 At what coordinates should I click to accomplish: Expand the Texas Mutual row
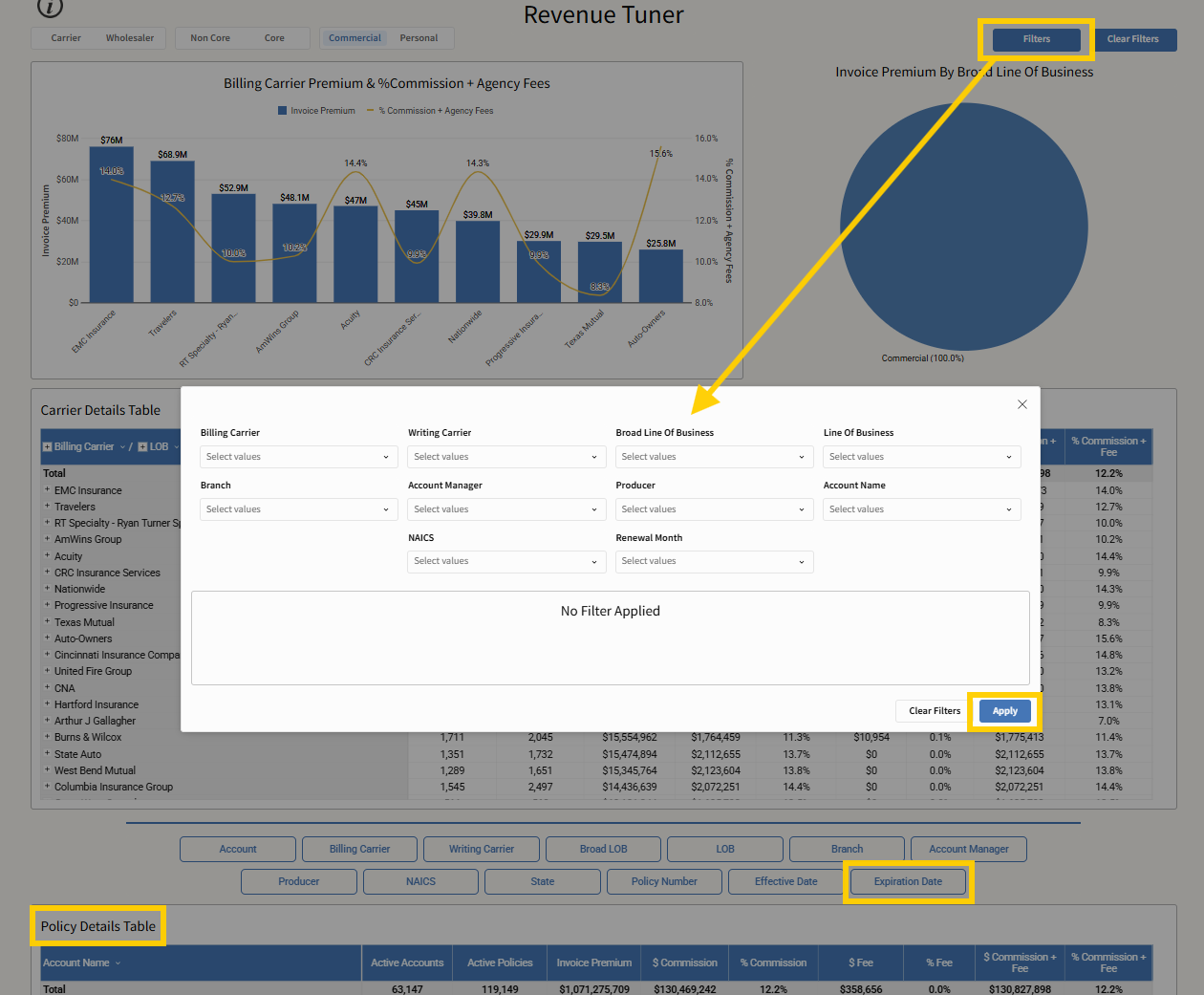click(x=47, y=621)
